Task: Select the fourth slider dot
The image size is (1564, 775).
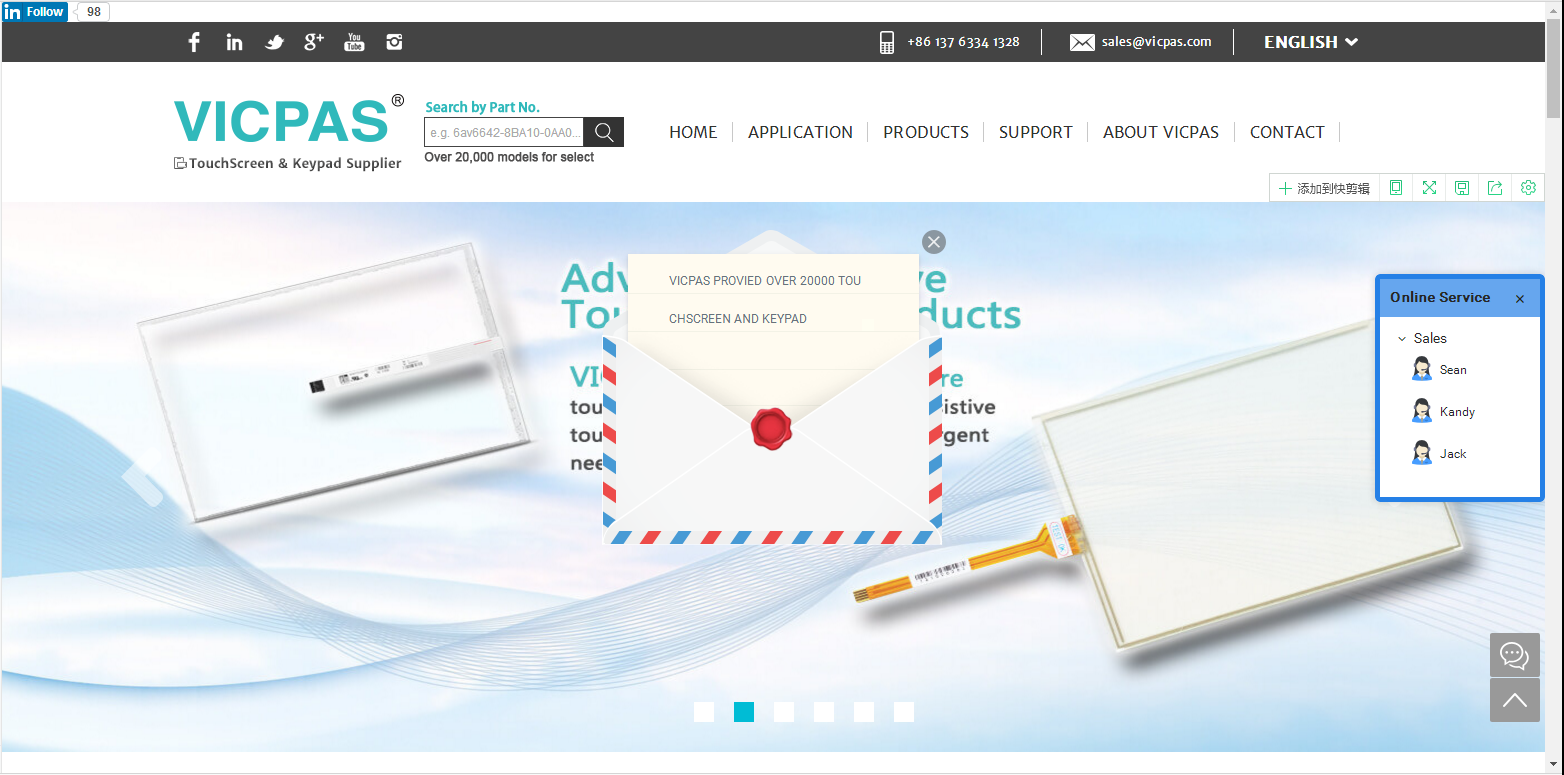Action: click(x=824, y=712)
